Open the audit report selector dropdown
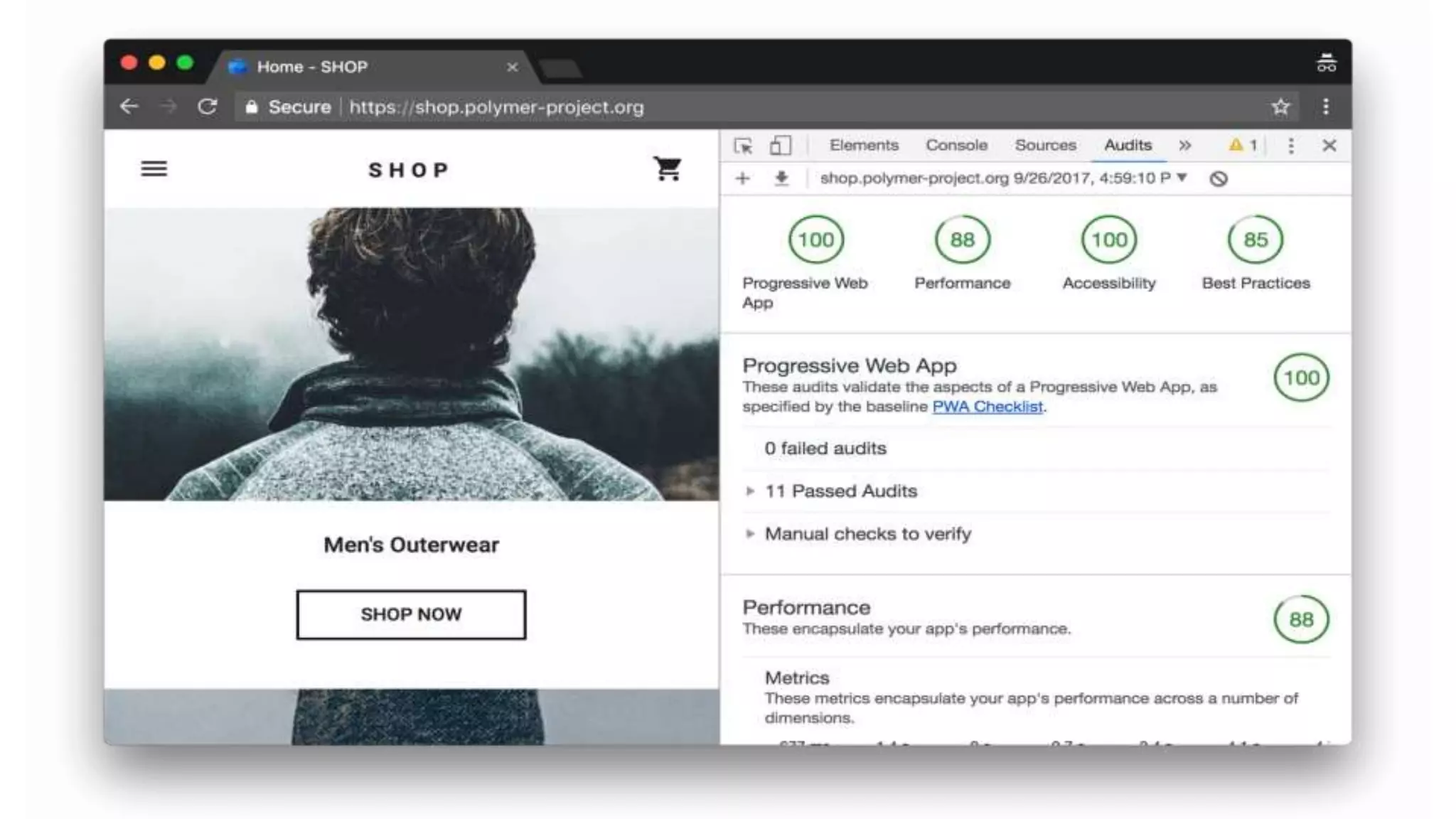The height and width of the screenshot is (819, 1456). [x=1182, y=178]
